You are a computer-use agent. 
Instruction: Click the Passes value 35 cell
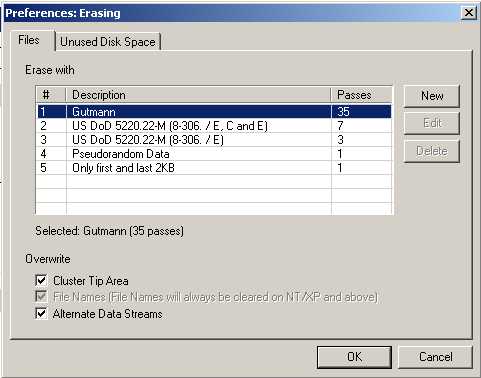coord(361,111)
